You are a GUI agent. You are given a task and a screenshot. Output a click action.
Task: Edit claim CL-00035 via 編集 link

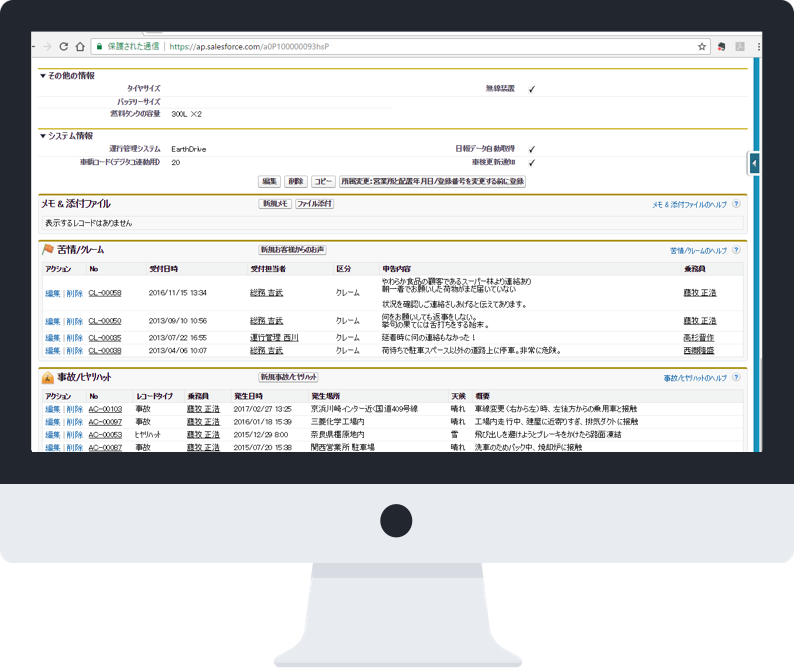point(53,338)
